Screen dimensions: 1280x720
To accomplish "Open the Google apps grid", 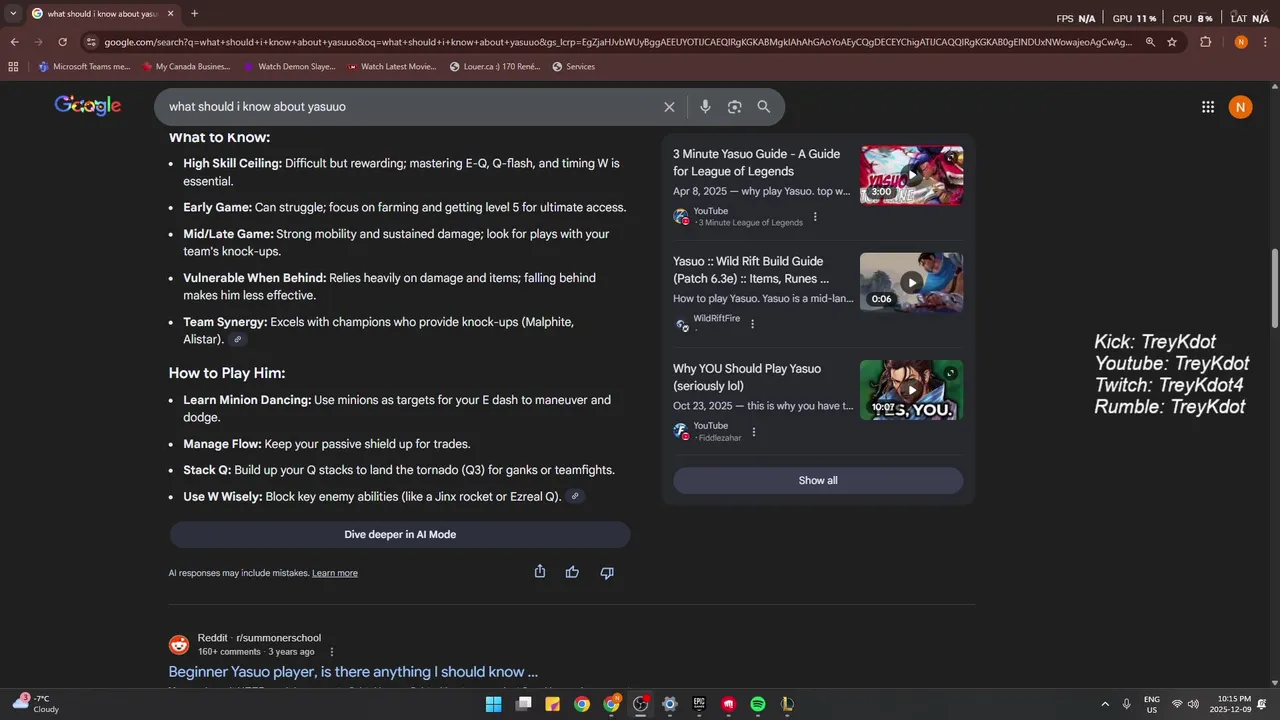I will coord(1208,107).
